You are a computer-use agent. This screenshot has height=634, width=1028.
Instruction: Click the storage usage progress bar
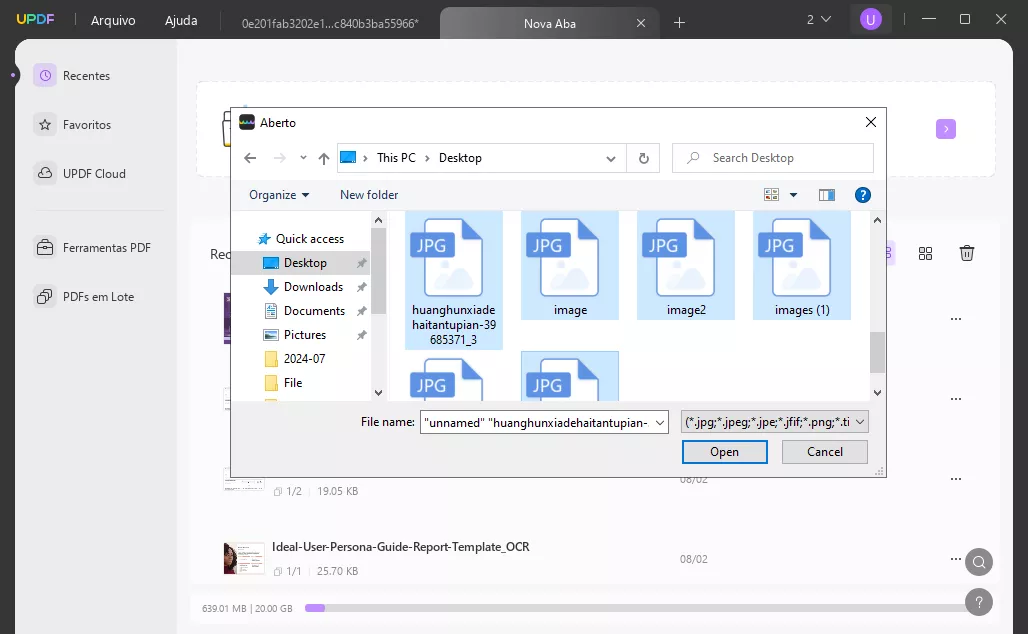point(635,608)
